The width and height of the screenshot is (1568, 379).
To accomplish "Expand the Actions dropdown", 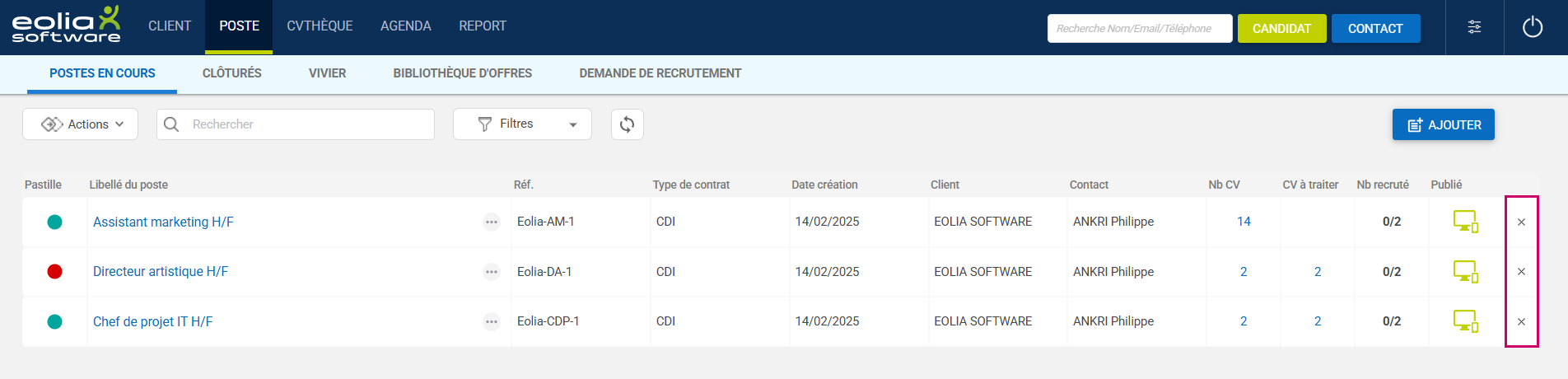I will pos(81,124).
